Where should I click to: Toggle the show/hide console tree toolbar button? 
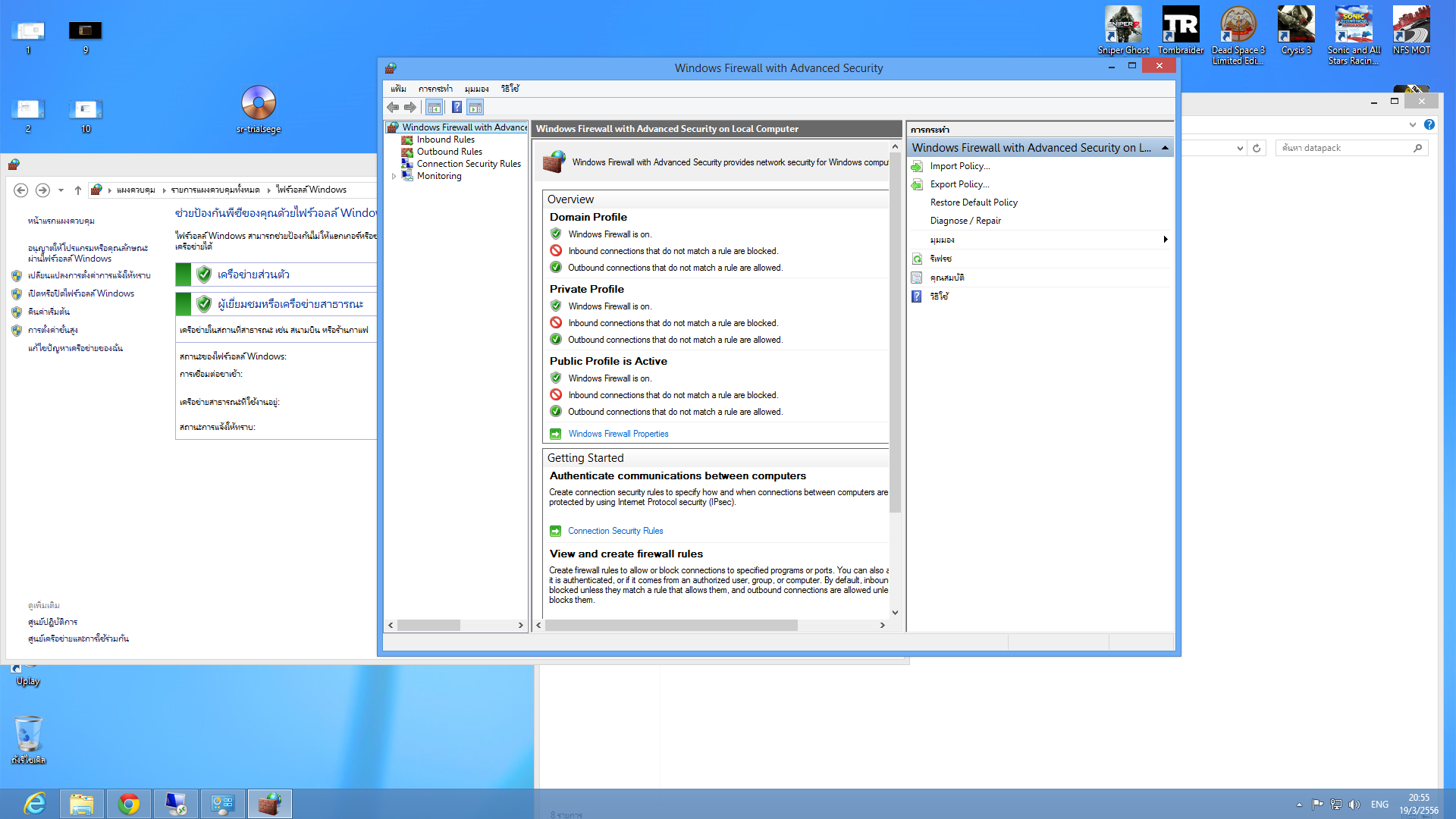[x=434, y=108]
